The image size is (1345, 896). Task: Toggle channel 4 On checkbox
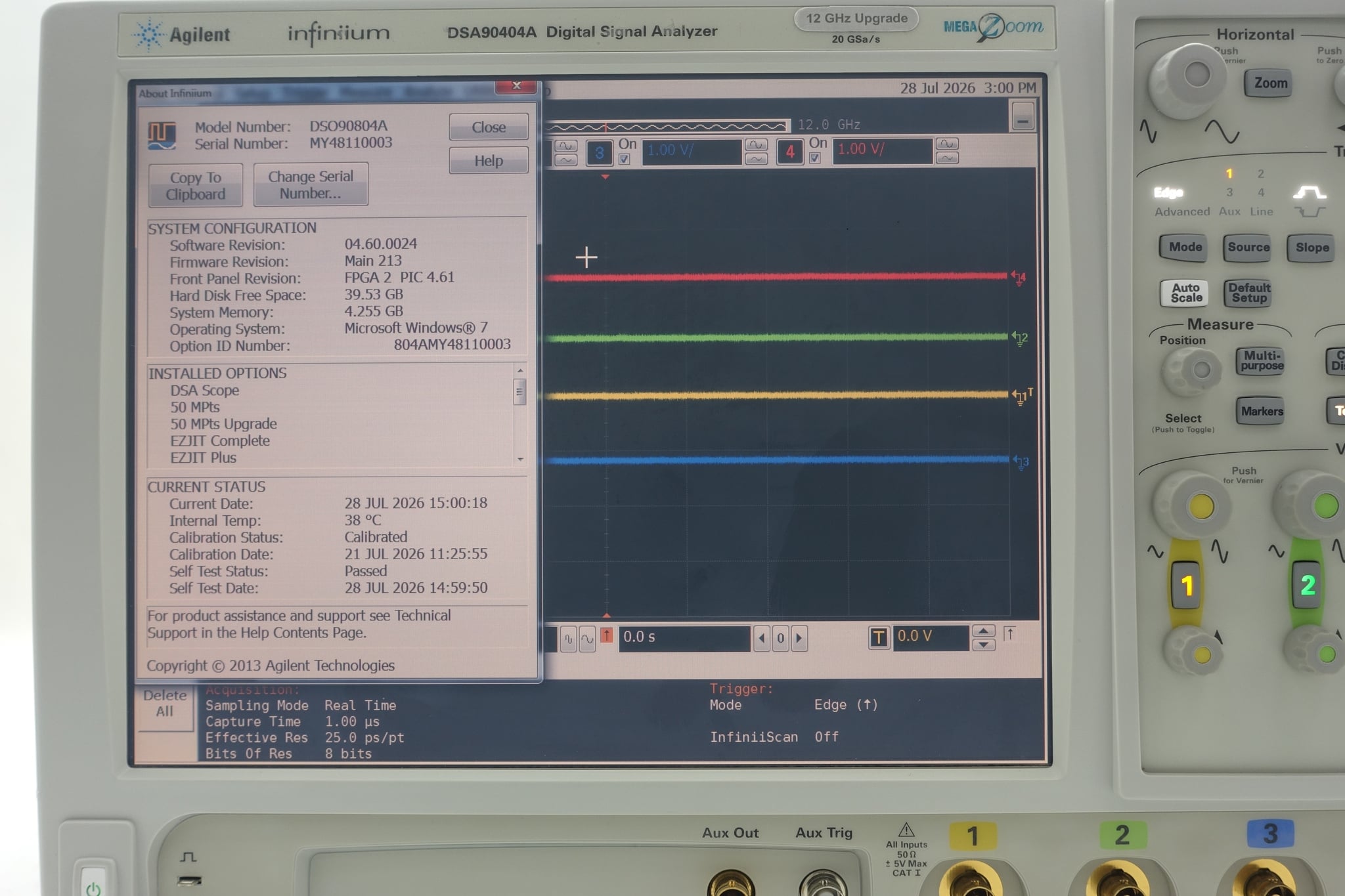814,158
